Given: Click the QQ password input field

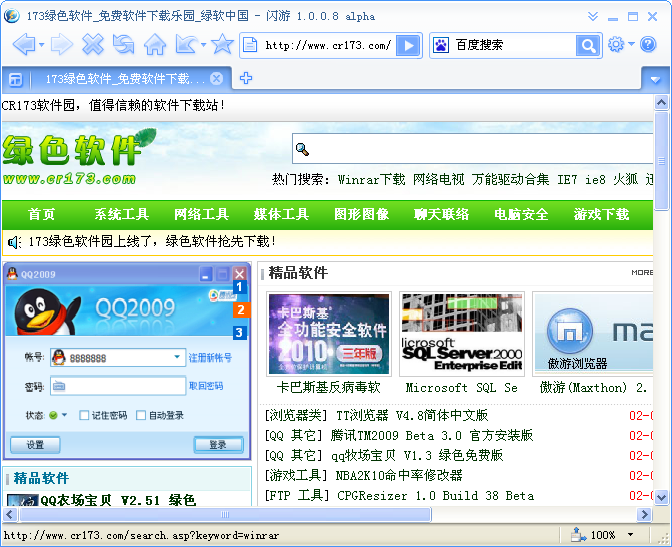Looking at the screenshot, I should tap(118, 386).
